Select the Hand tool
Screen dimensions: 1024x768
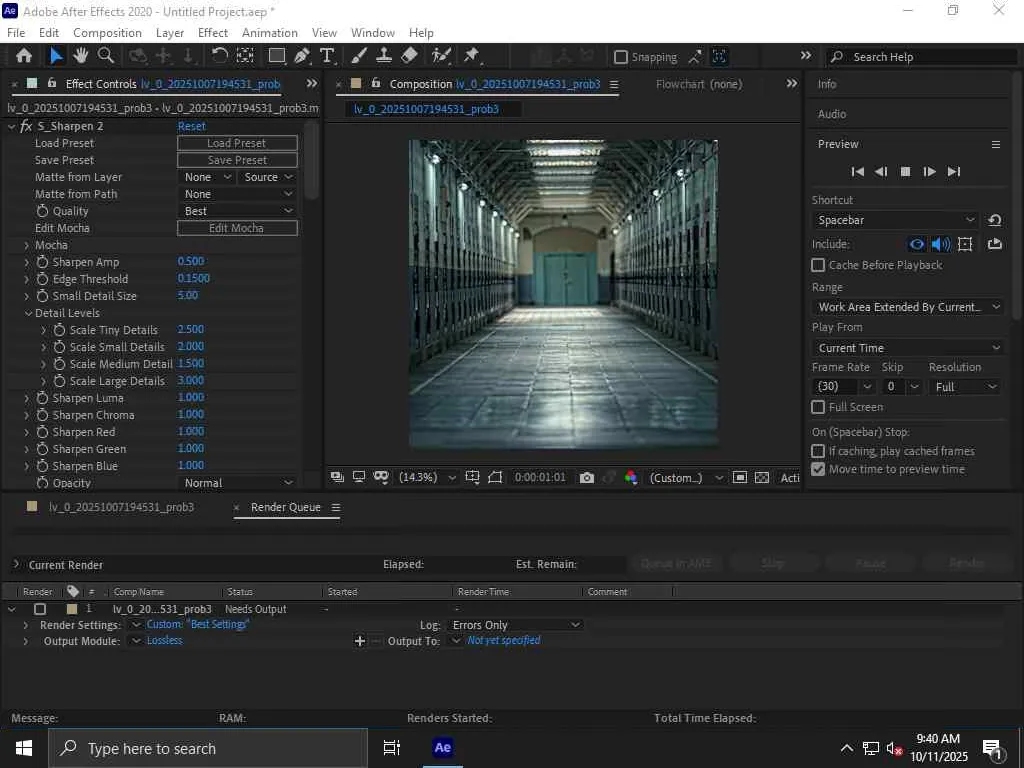pyautogui.click(x=81, y=56)
